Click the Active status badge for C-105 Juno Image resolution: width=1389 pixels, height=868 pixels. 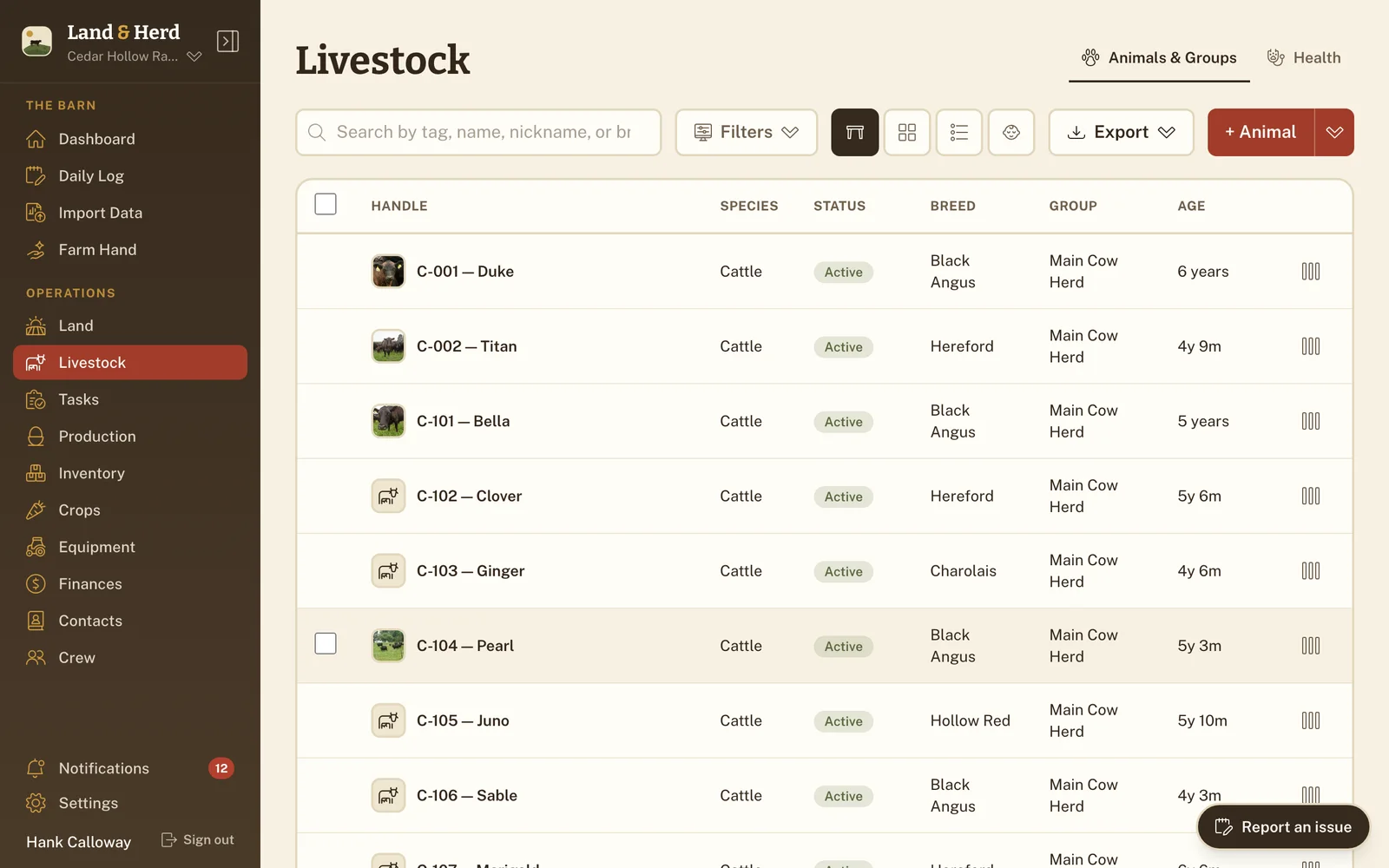coord(844,721)
